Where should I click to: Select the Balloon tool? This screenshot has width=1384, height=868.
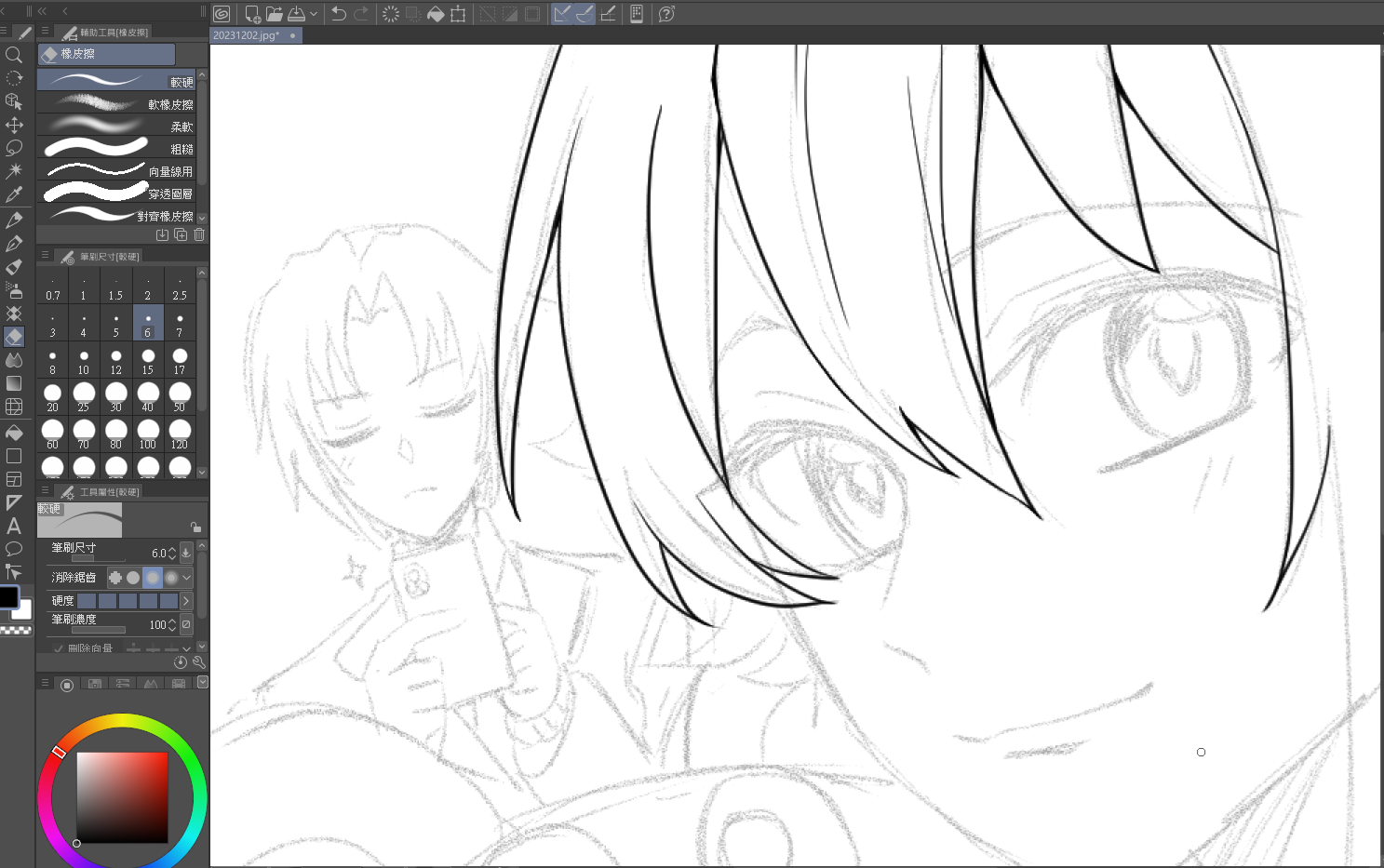tap(14, 549)
